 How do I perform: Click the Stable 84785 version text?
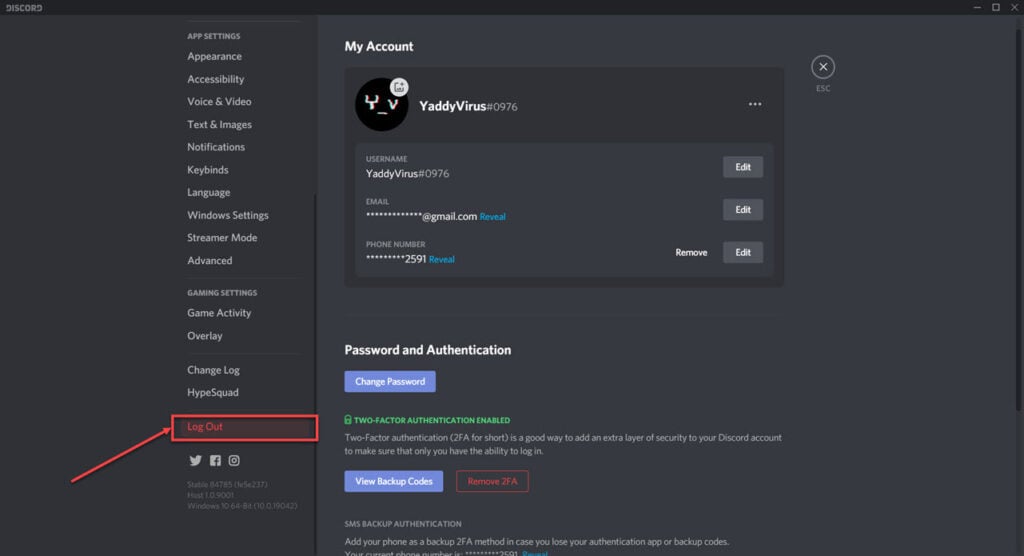pos(227,484)
